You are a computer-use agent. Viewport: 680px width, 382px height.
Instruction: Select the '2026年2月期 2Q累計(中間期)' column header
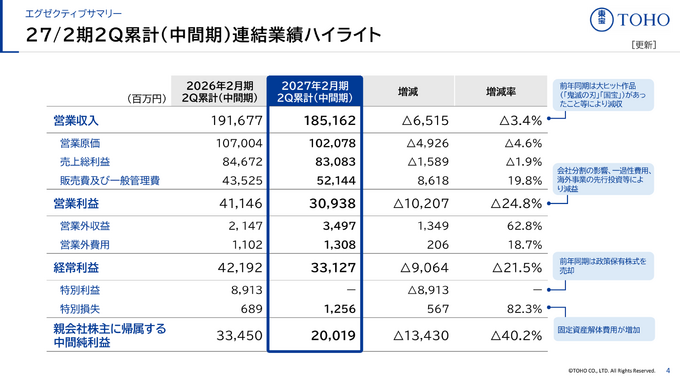click(219, 91)
